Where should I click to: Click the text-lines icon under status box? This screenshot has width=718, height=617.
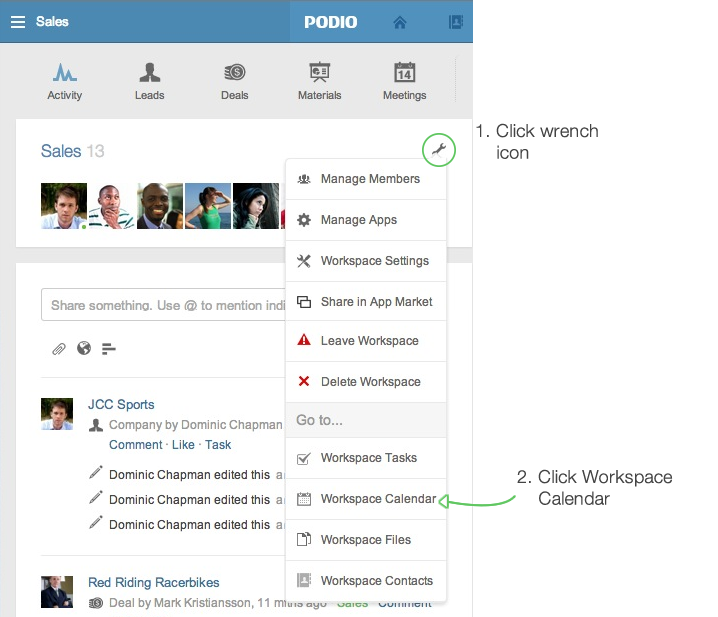[109, 349]
